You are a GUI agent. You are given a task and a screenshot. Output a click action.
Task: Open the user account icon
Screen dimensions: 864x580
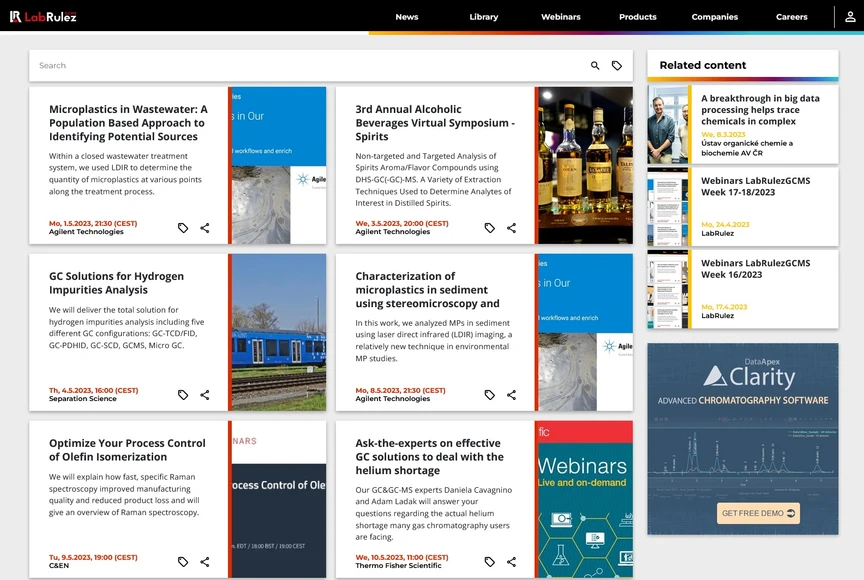pyautogui.click(x=850, y=17)
